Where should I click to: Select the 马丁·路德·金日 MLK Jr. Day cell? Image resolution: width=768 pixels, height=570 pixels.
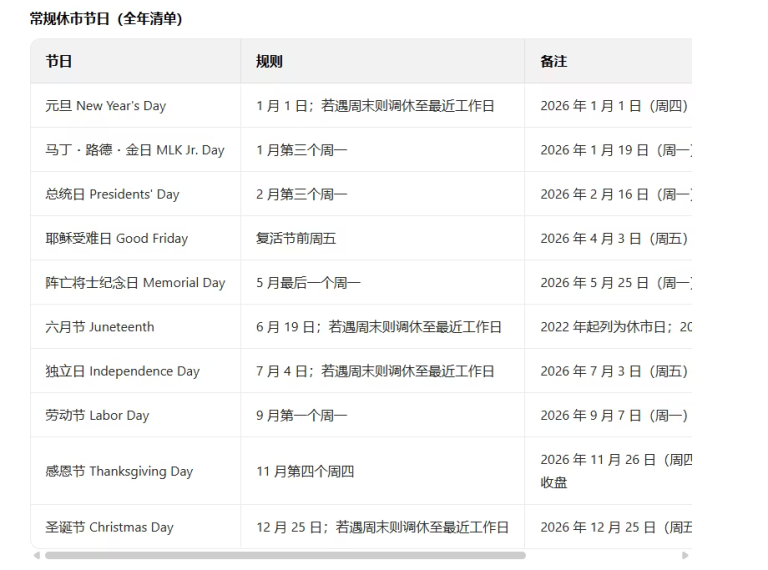pyautogui.click(x=135, y=150)
